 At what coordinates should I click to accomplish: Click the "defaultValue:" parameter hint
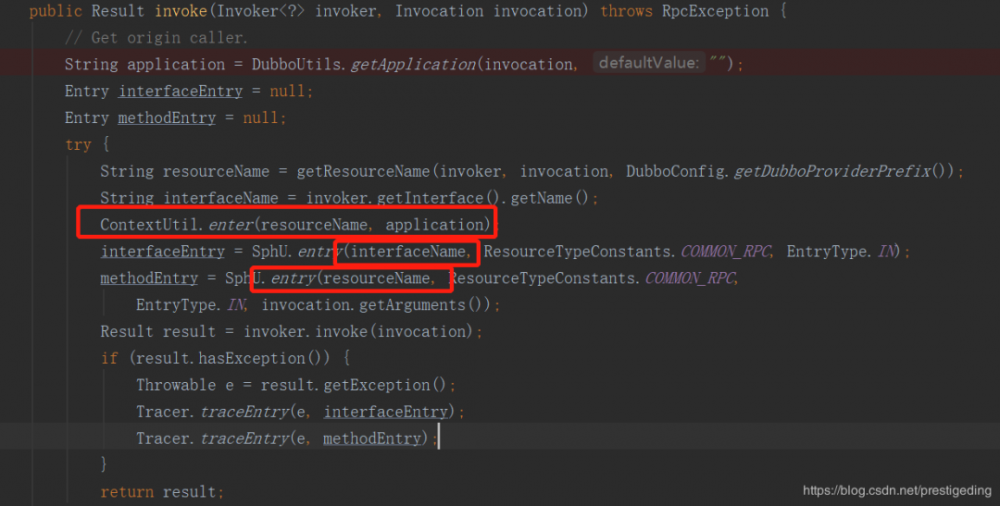(x=649, y=63)
